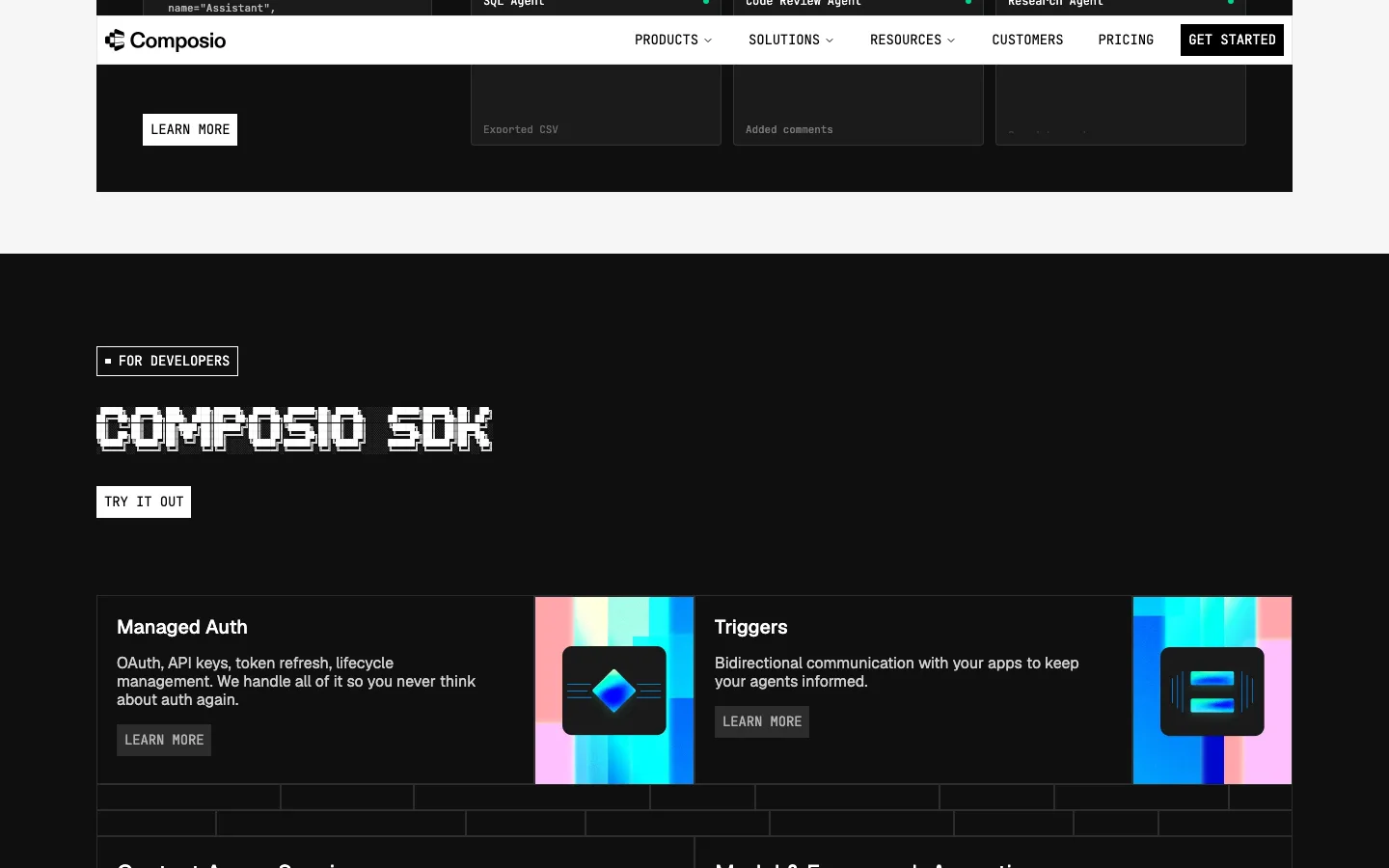1389x868 pixels.
Task: Expand the Products dropdown menu
Action: coord(673,40)
